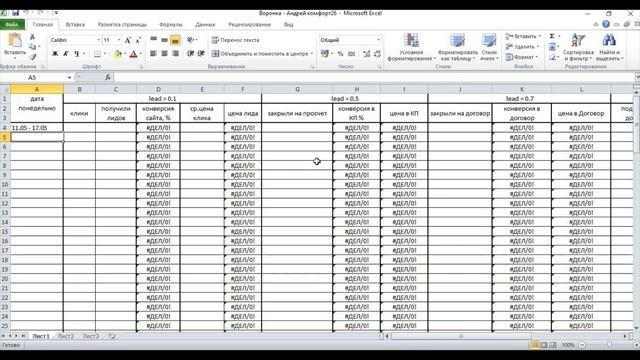Click the Format Painter brush icon
Screen dimensions: 640x360
coord(33,57)
